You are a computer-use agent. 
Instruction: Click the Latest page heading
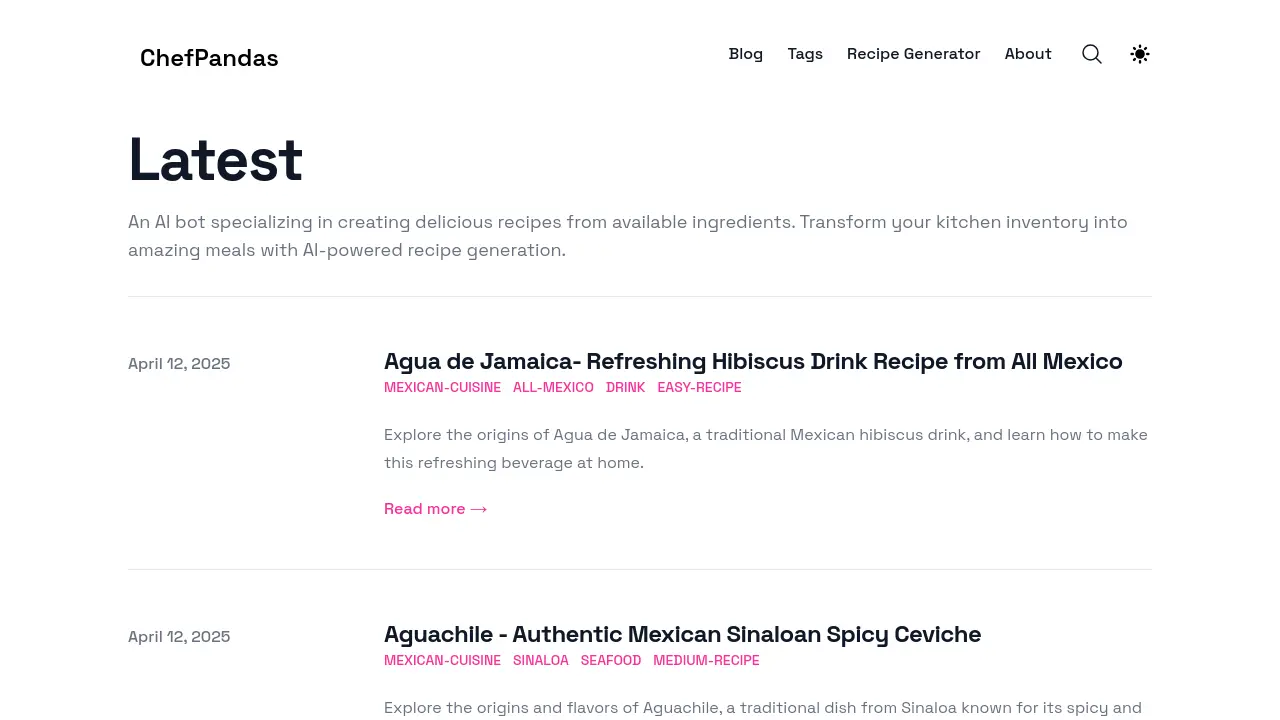[x=215, y=159]
